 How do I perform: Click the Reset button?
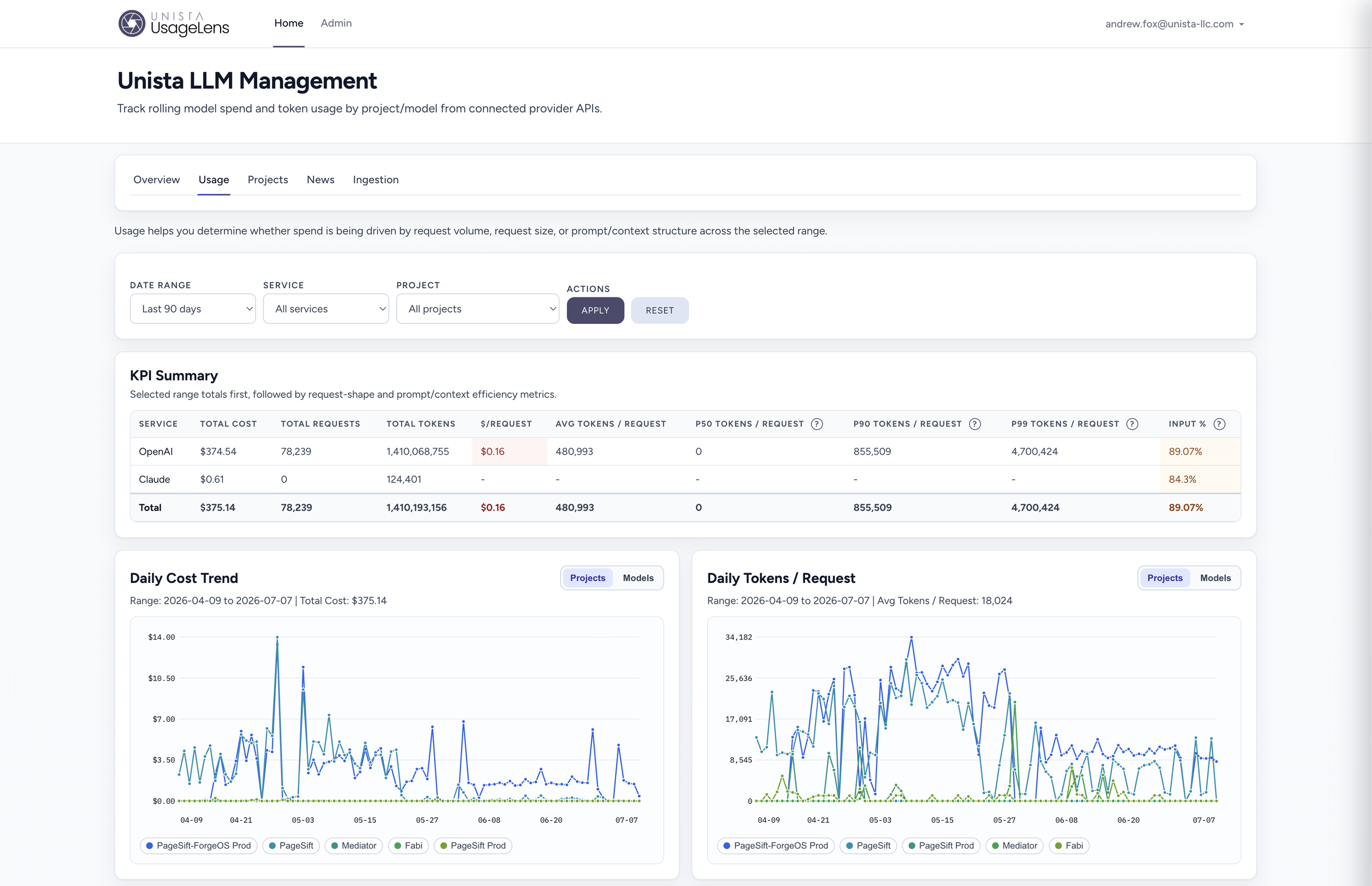click(660, 310)
